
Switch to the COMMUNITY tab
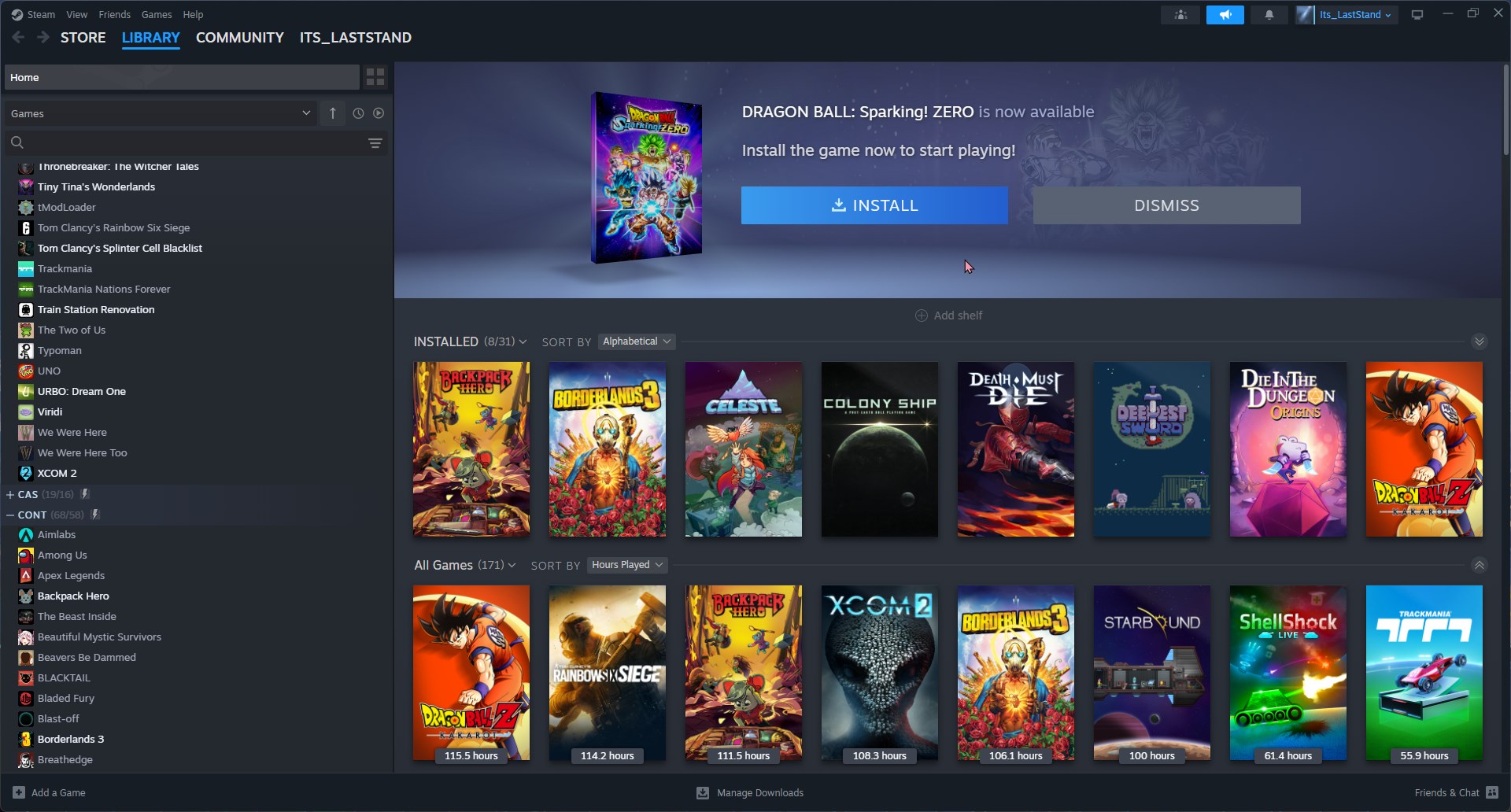[240, 37]
